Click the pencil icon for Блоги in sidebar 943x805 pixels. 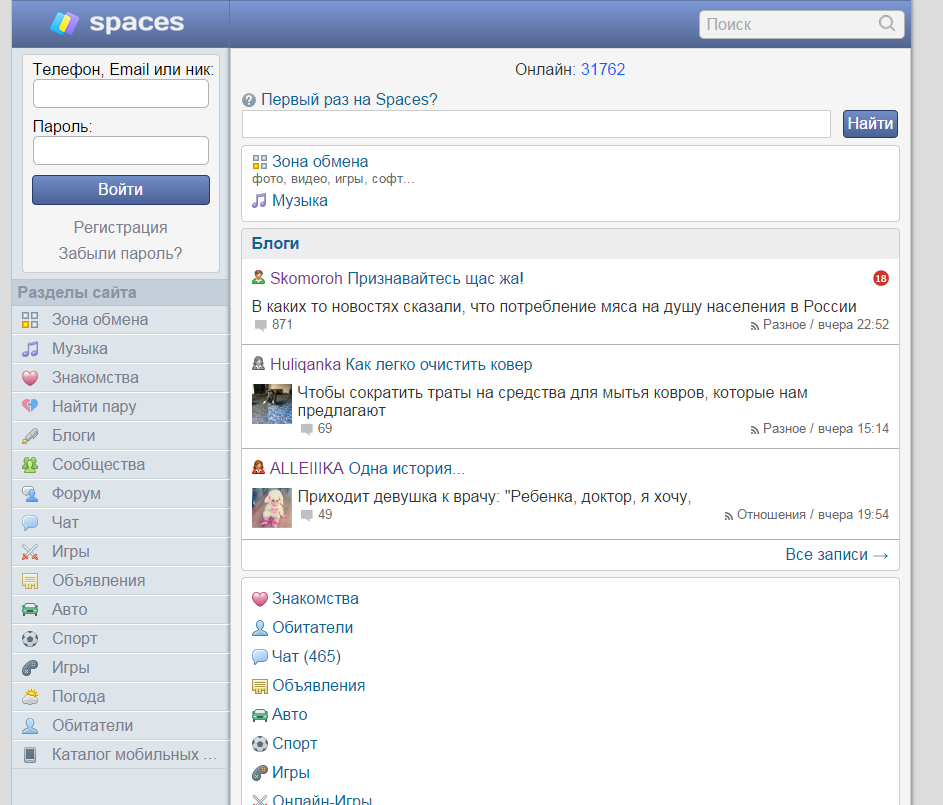pyautogui.click(x=30, y=436)
